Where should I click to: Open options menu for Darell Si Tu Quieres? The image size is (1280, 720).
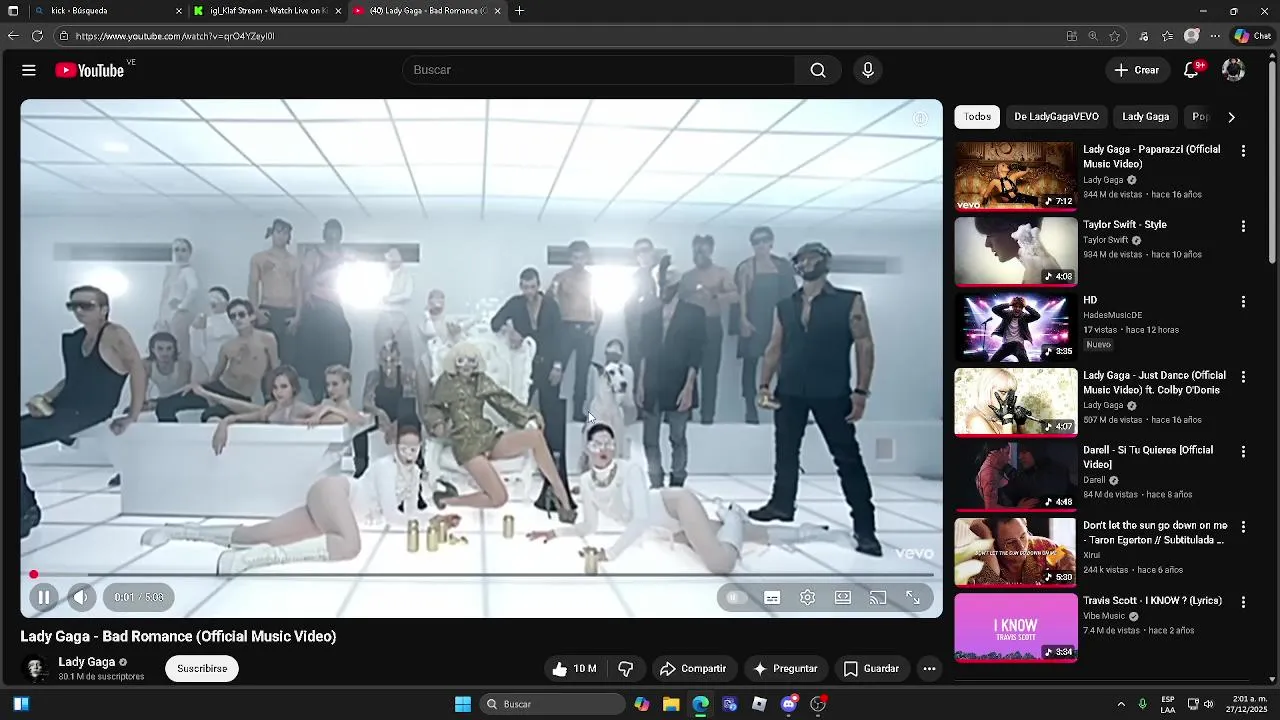pyautogui.click(x=1243, y=452)
